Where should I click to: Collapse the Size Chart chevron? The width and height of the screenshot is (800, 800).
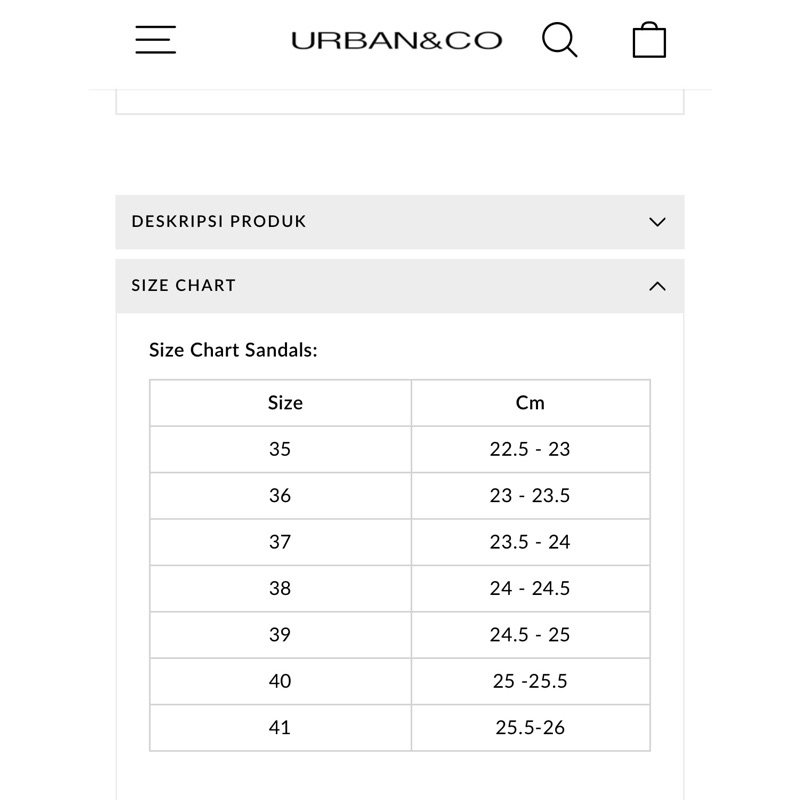click(657, 286)
